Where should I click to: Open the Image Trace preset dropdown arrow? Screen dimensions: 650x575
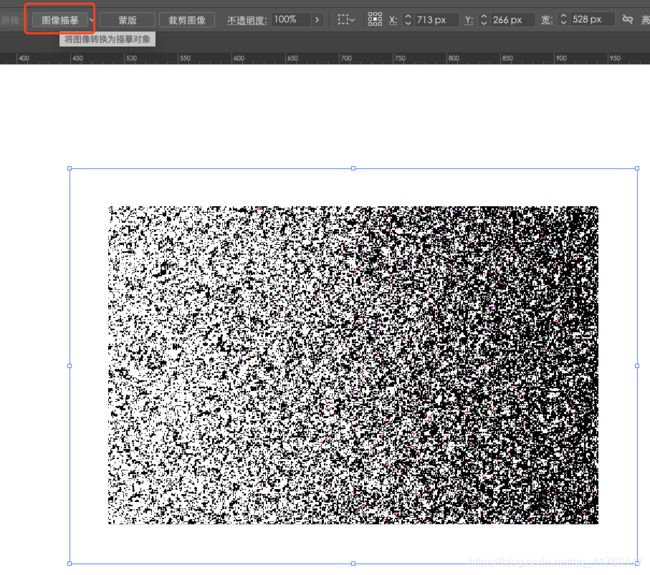pos(92,20)
